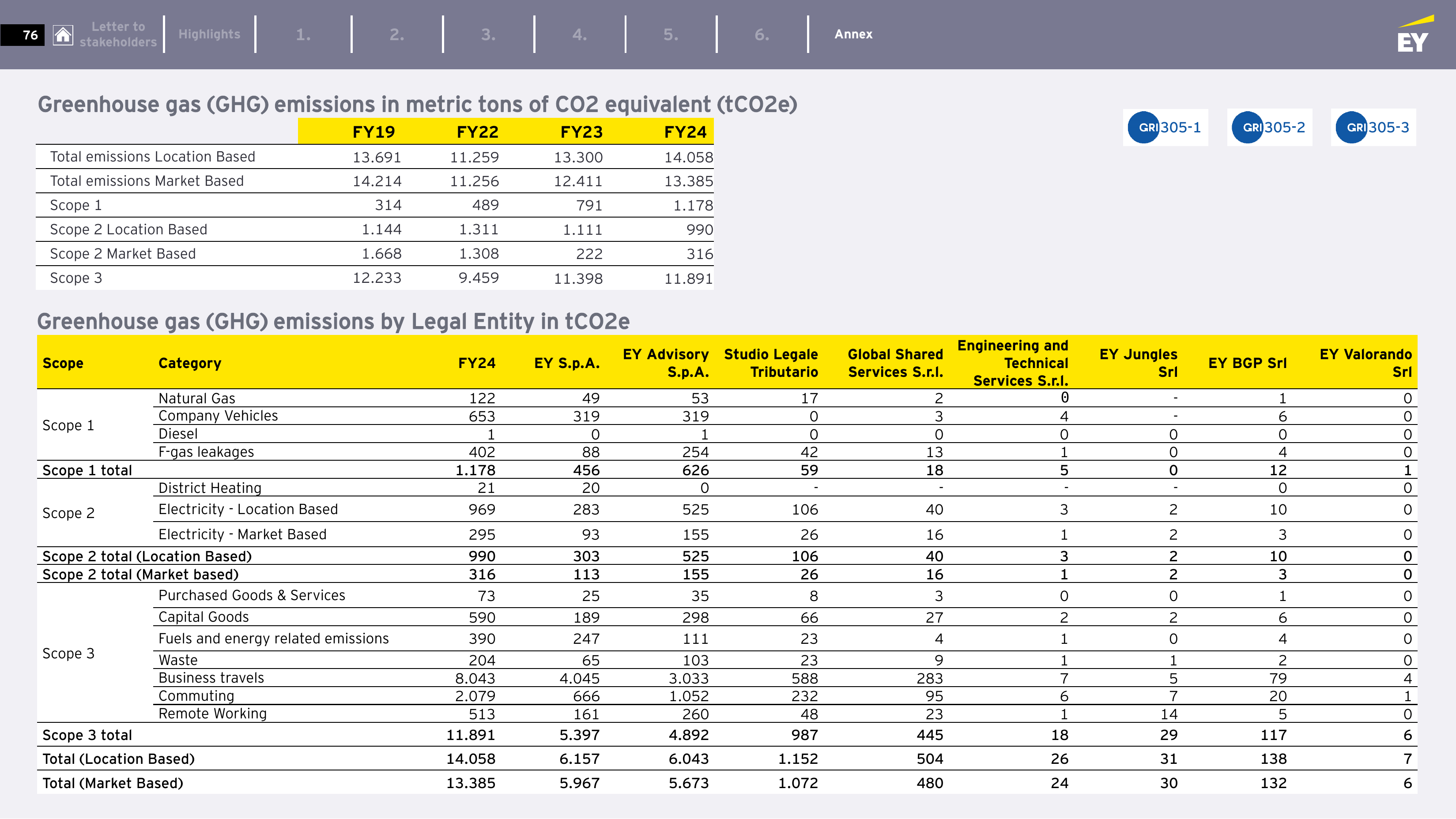Click the FY24 Market Based total 13.385
The width and height of the screenshot is (1456, 819).
[x=688, y=181]
